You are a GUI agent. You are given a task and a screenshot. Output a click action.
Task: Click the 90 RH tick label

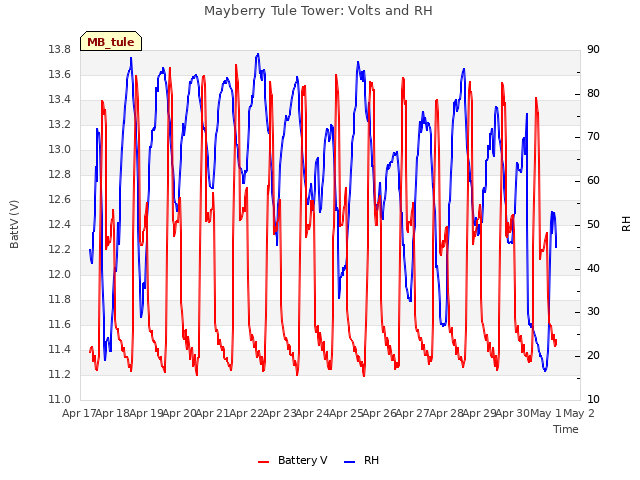[593, 49]
